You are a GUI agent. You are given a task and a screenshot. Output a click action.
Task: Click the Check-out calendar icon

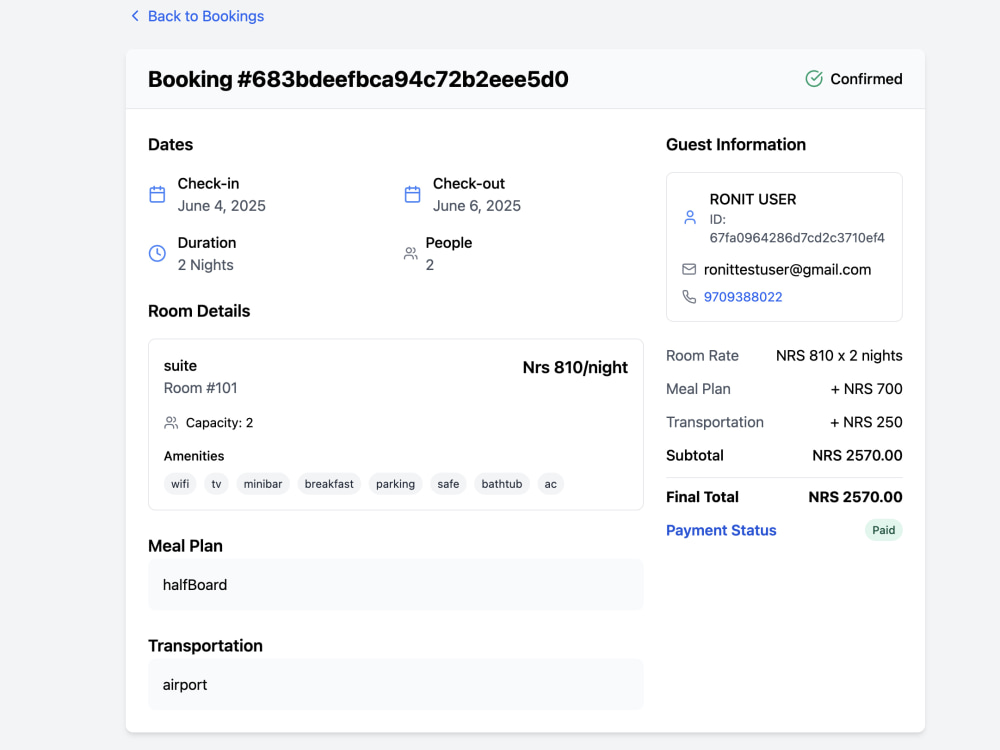click(413, 195)
